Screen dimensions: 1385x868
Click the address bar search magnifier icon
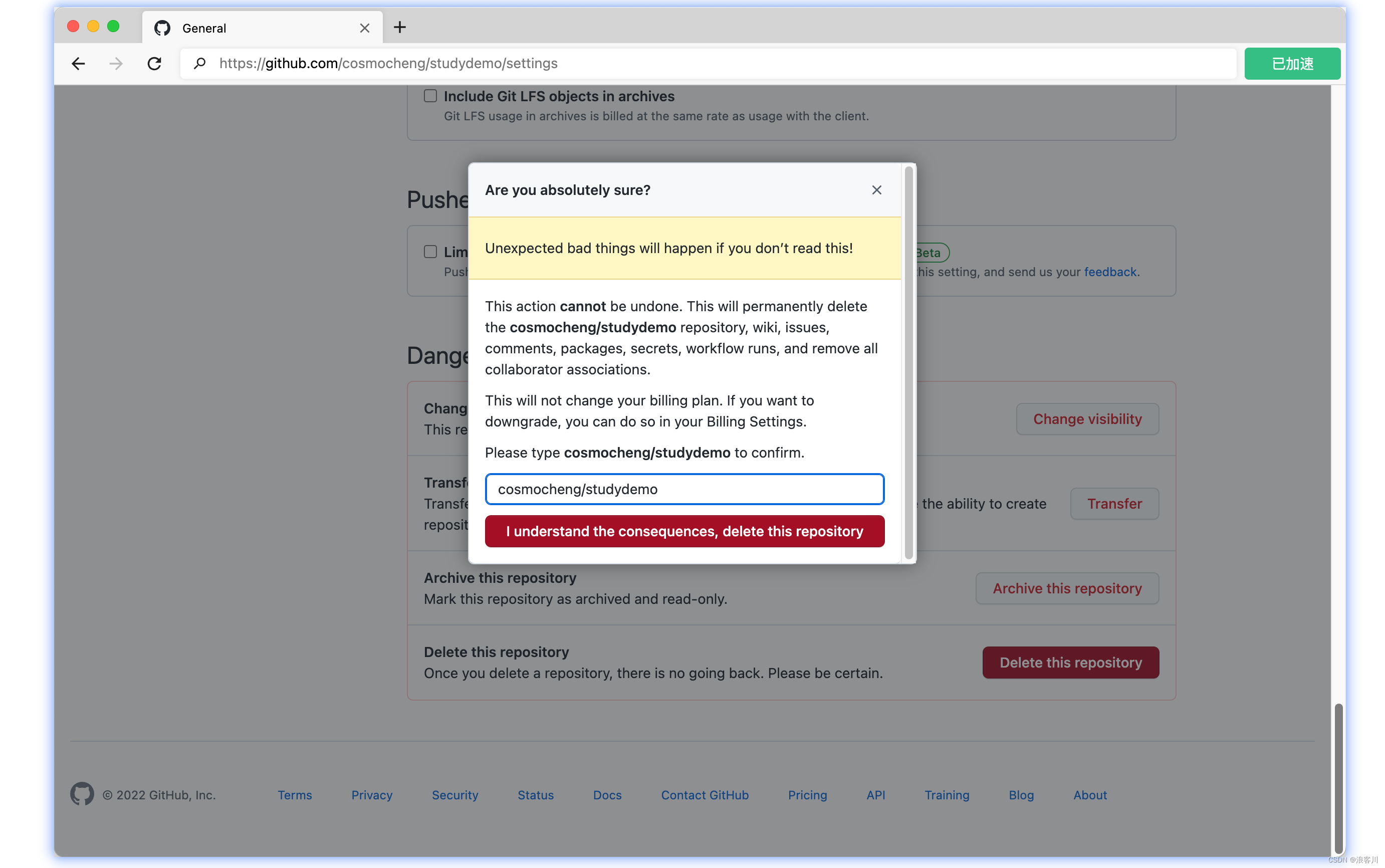click(x=199, y=63)
